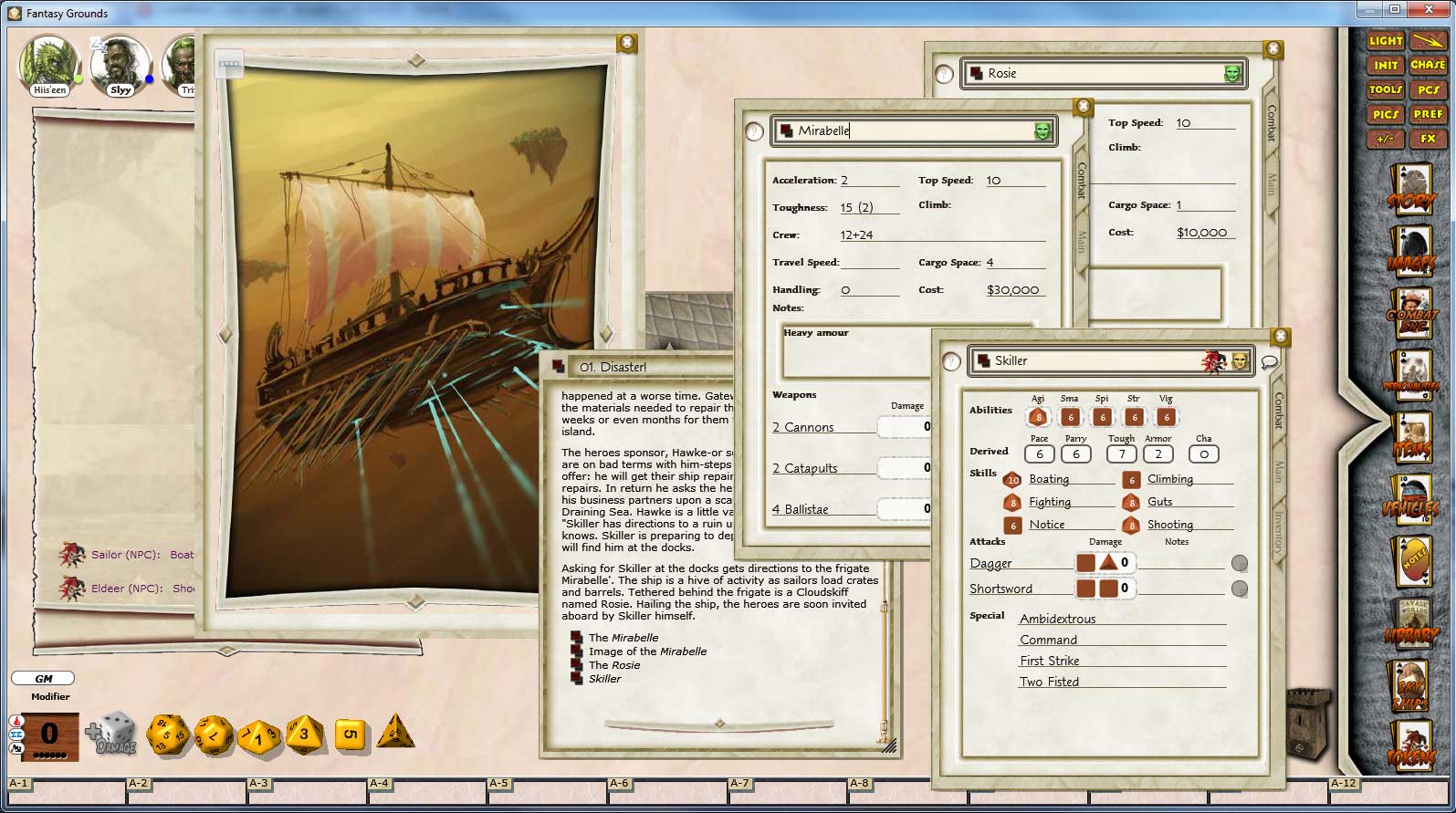Image resolution: width=1456 pixels, height=813 pixels.
Task: Pick the six-sided yellow die
Action: pos(351,735)
